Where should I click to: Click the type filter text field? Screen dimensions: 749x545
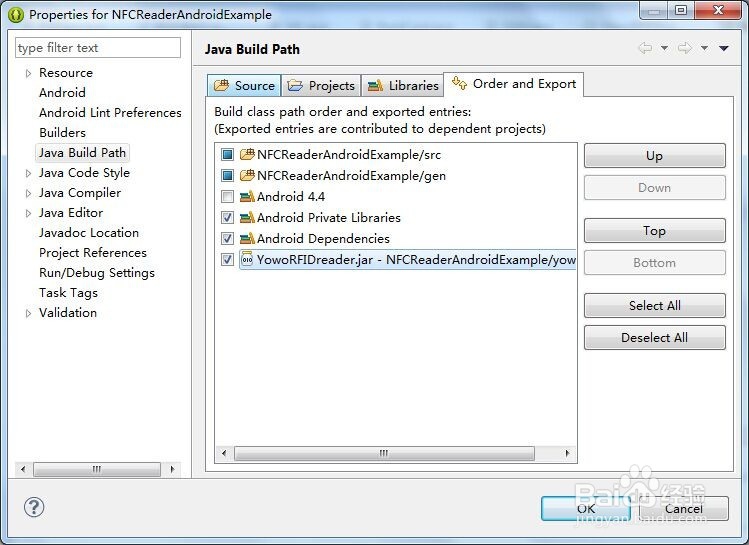coord(98,48)
